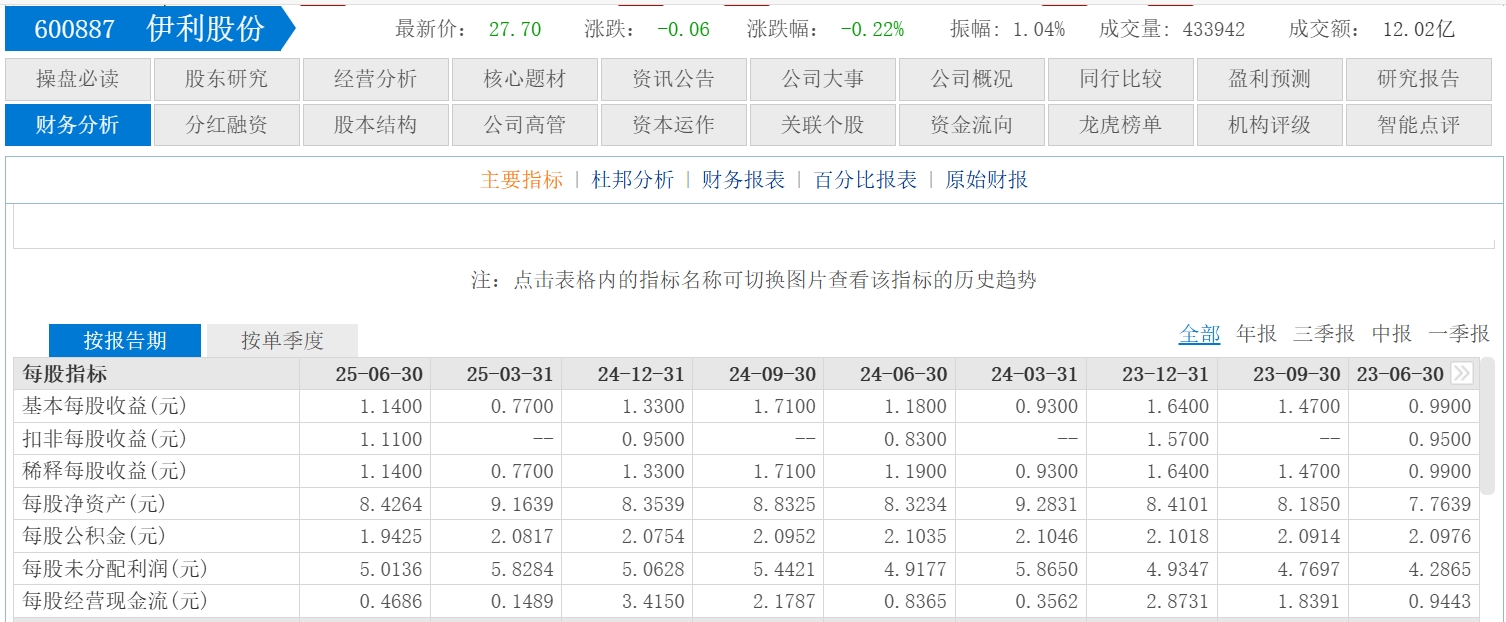
Task: Filter reports by 一季报
Action: point(1459,334)
